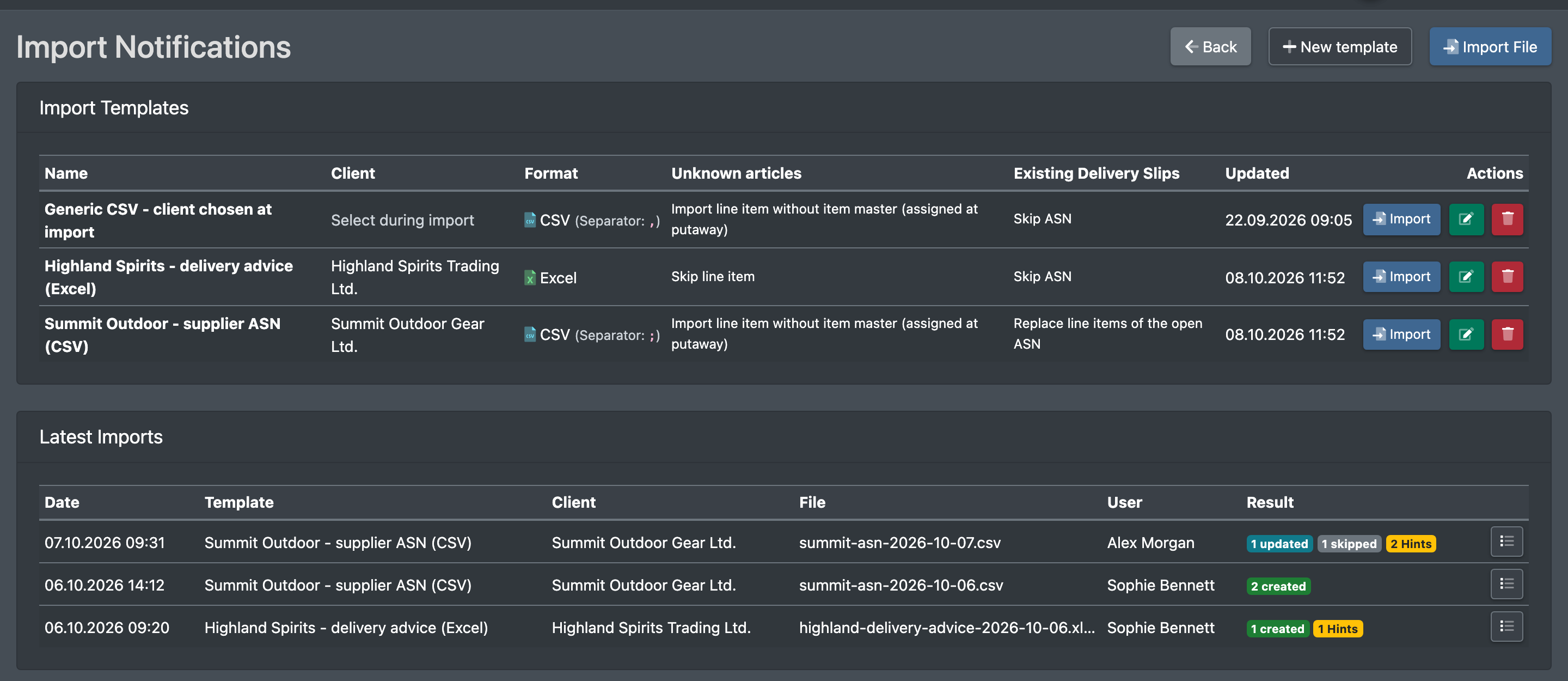Open details for summit-asn-2026-10-06.csv import
This screenshot has width=1568, height=681.
pyautogui.click(x=1506, y=584)
